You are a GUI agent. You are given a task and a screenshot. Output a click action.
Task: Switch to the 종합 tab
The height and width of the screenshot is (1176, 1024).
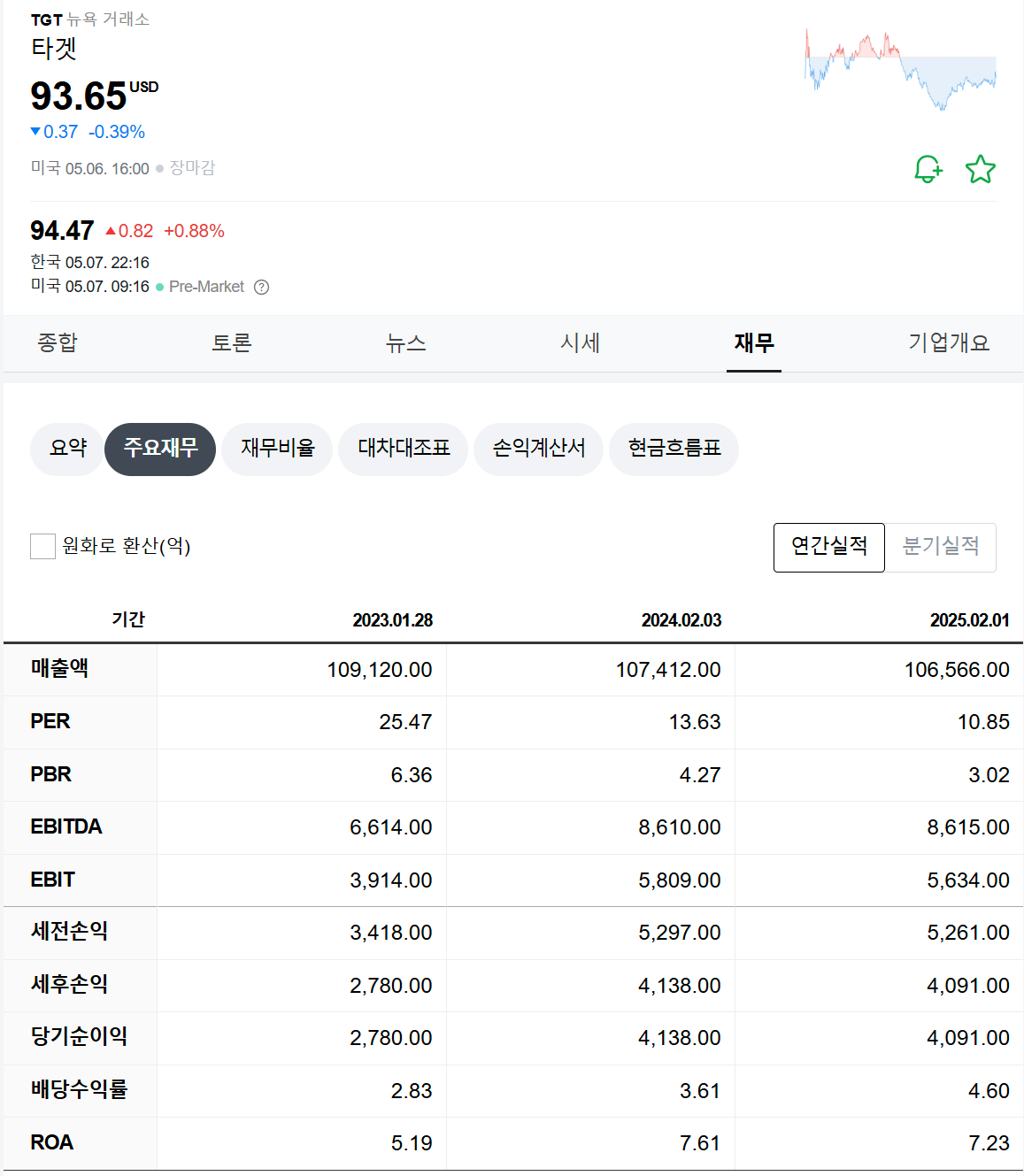[x=58, y=342]
